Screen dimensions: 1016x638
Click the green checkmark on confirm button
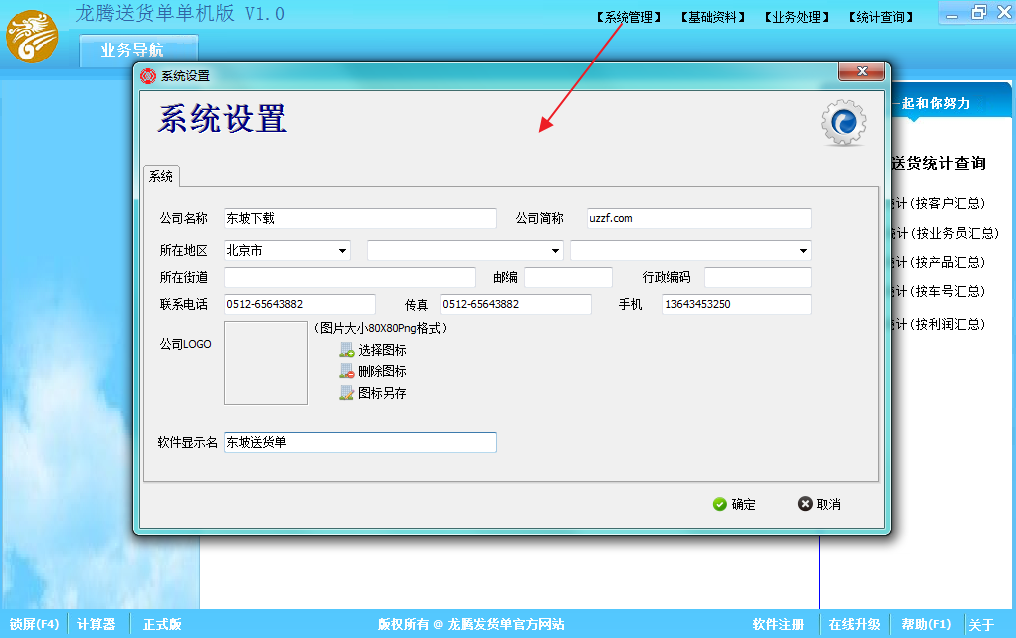coord(719,504)
